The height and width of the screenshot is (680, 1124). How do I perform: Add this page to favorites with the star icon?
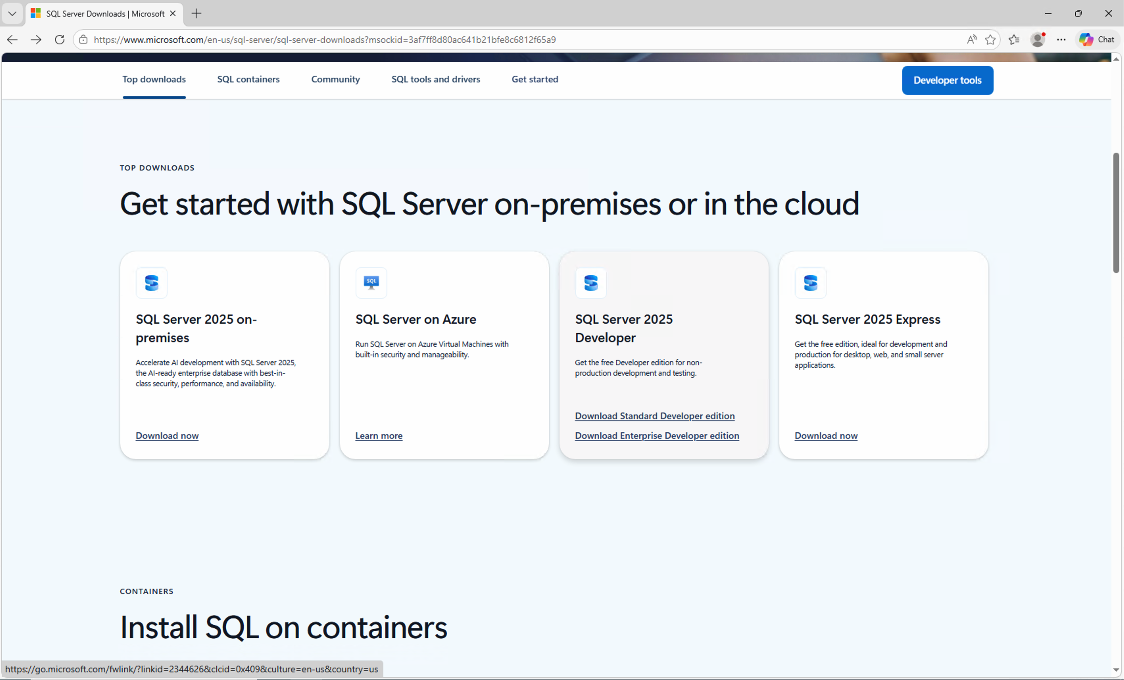(x=991, y=39)
